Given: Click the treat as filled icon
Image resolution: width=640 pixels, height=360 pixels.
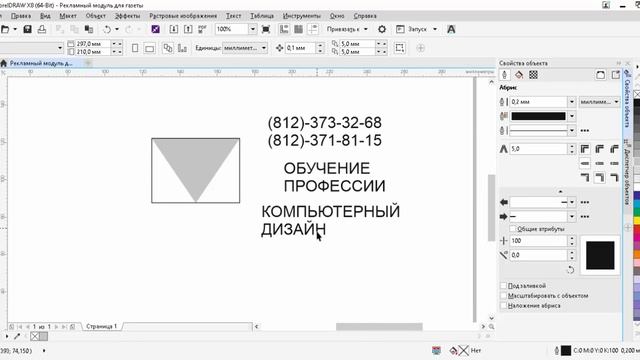Looking at the screenshot, I should 400,48.
